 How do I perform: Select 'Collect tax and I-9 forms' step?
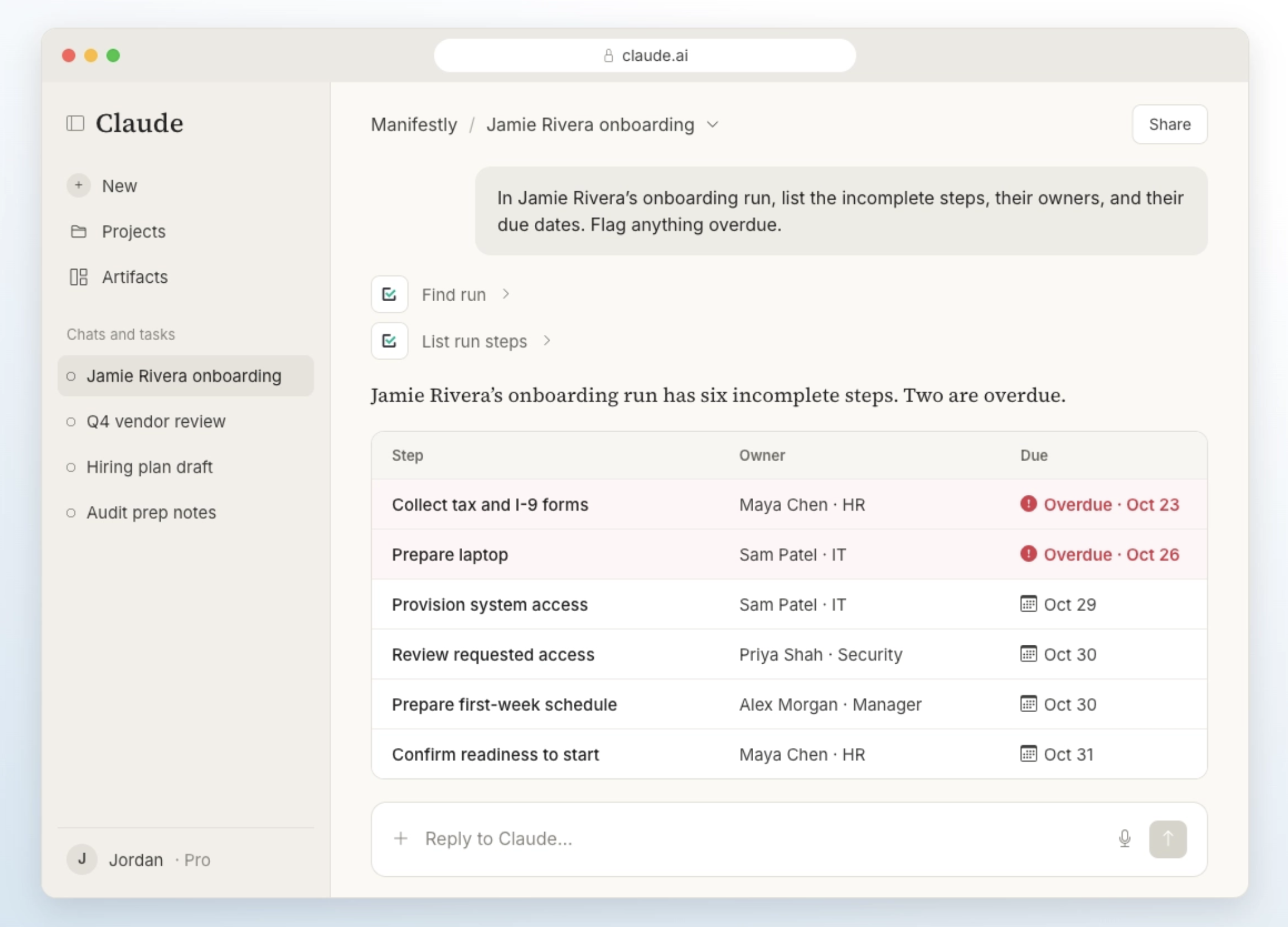(490, 505)
